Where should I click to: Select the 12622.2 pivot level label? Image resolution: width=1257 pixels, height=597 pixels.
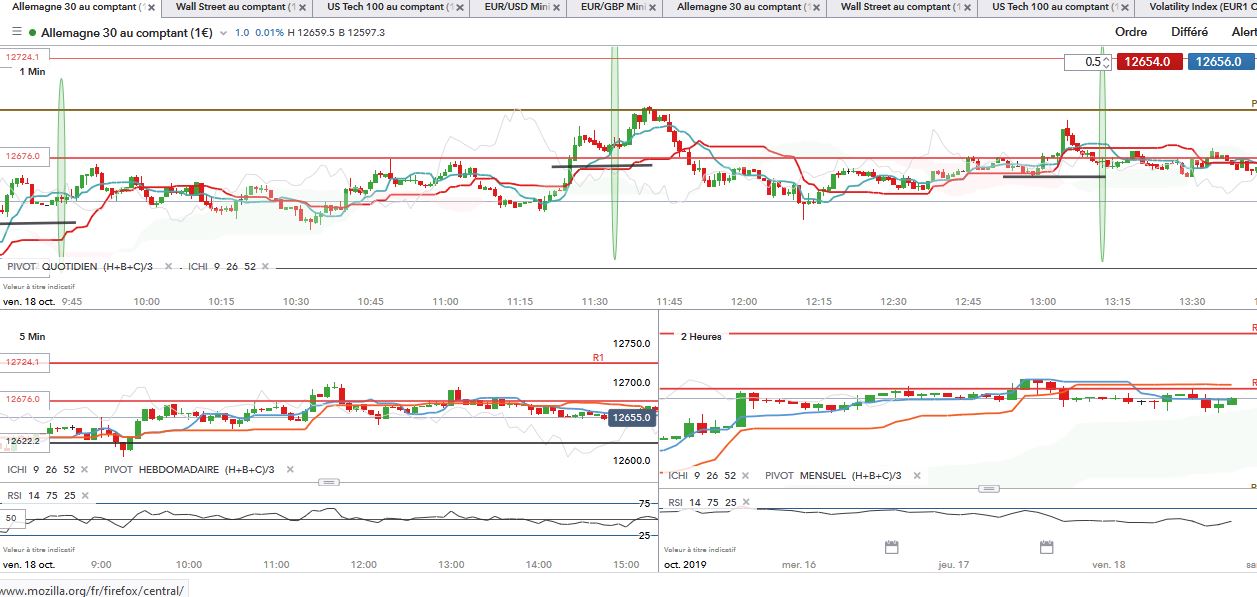click(x=22, y=441)
